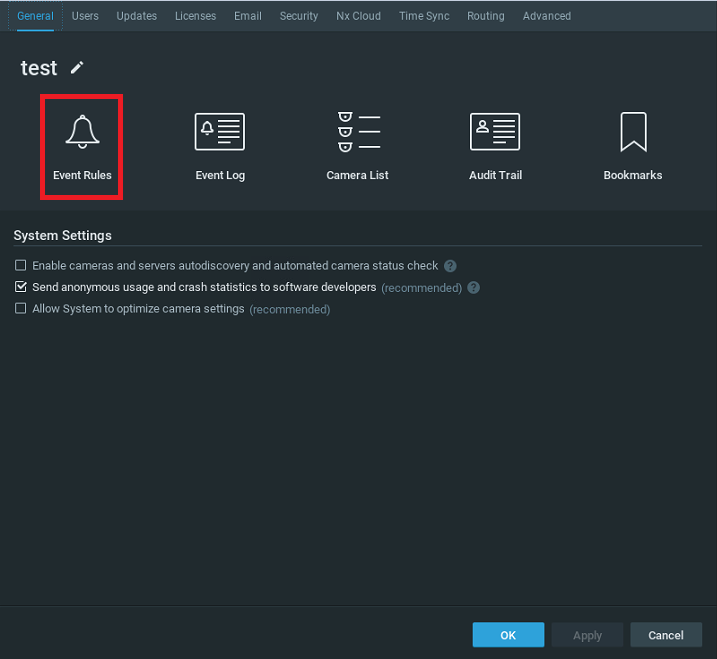
Task: Click the OK button
Action: [x=508, y=635]
